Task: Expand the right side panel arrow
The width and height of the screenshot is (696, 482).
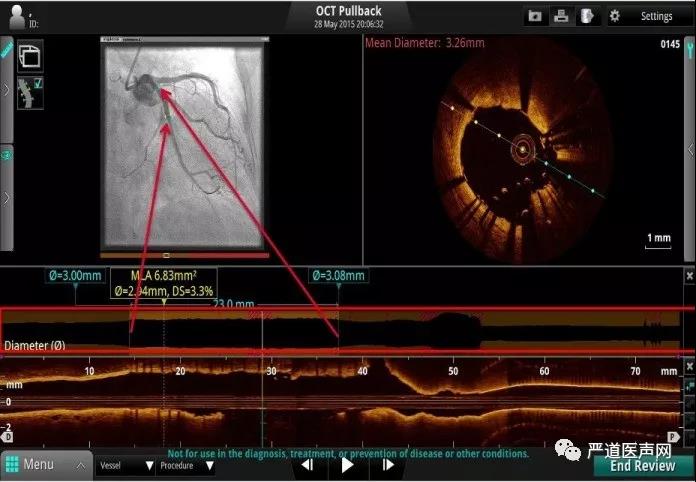Action: (689, 148)
